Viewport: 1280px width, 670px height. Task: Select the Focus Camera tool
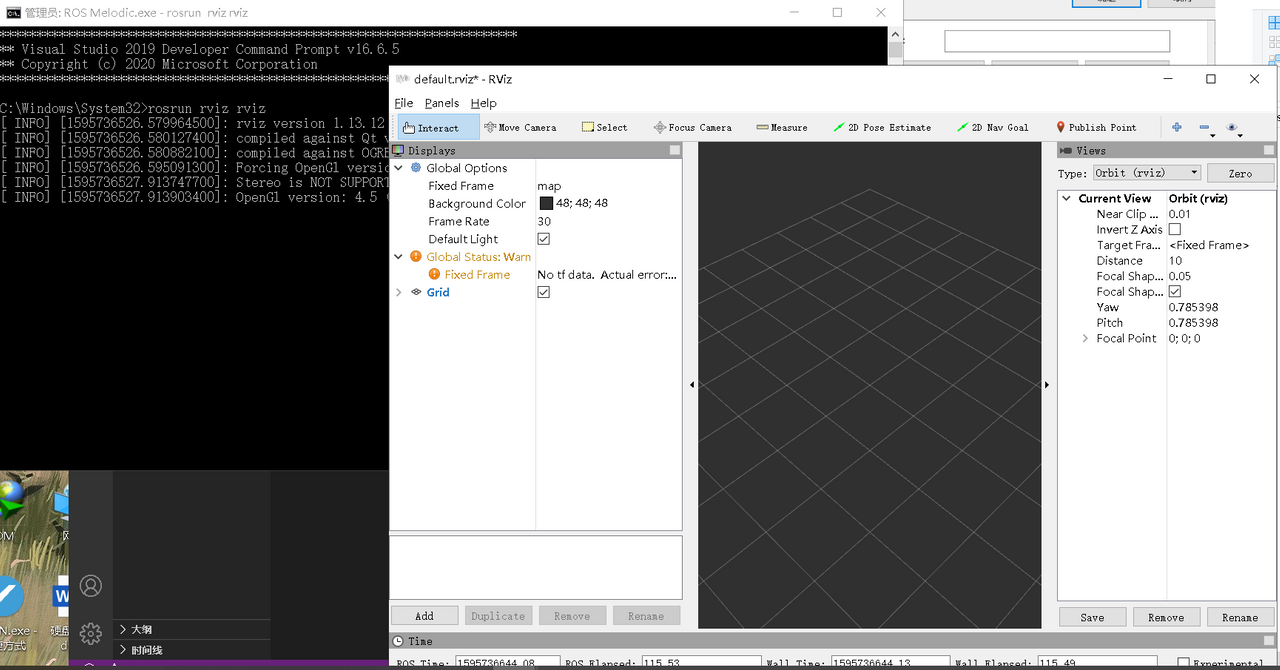point(692,127)
